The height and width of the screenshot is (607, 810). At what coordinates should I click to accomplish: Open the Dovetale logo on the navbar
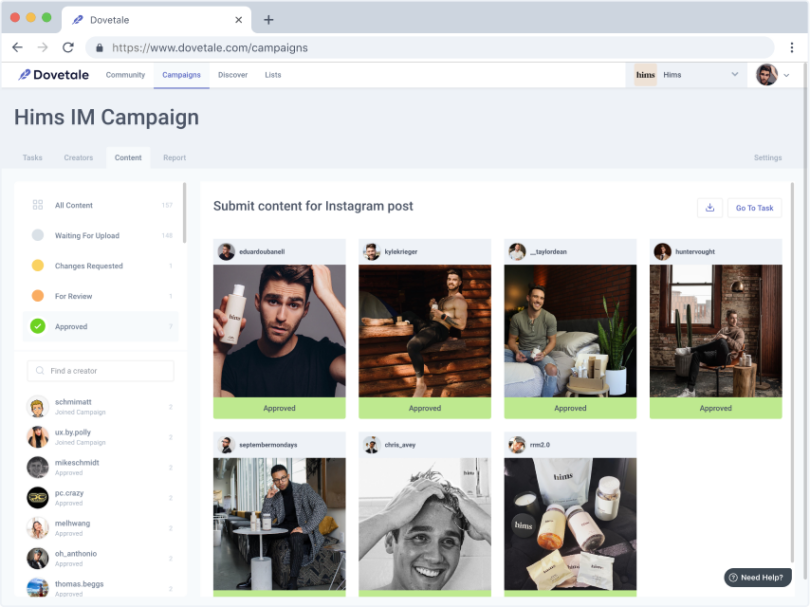(52, 74)
